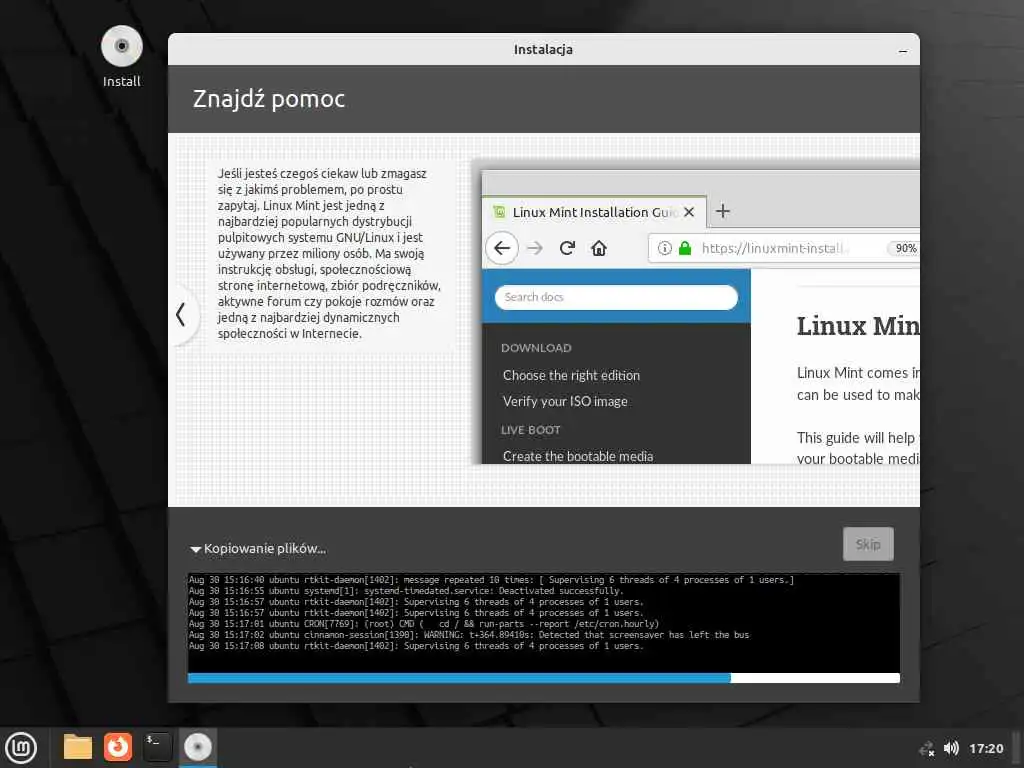Click the Linux Mint favicon on the tab
1024x768 pixels.
pyautogui.click(x=499, y=212)
